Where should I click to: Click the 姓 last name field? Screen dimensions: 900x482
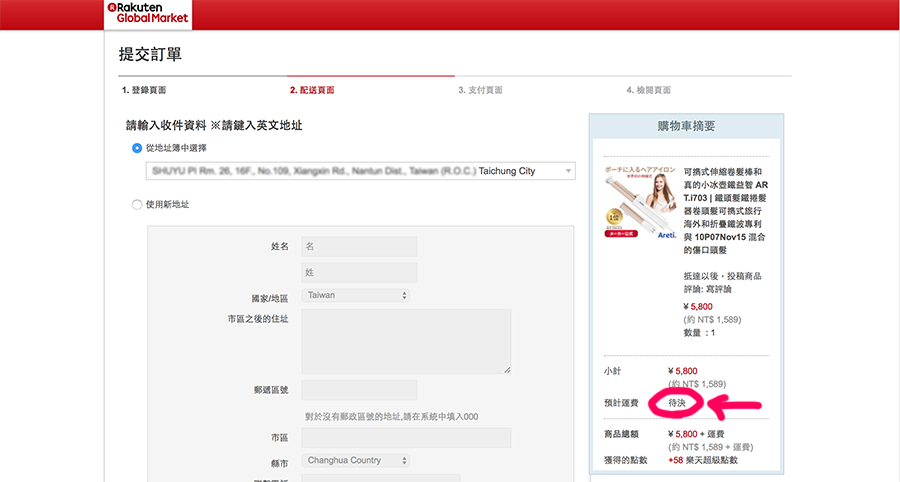(x=359, y=272)
